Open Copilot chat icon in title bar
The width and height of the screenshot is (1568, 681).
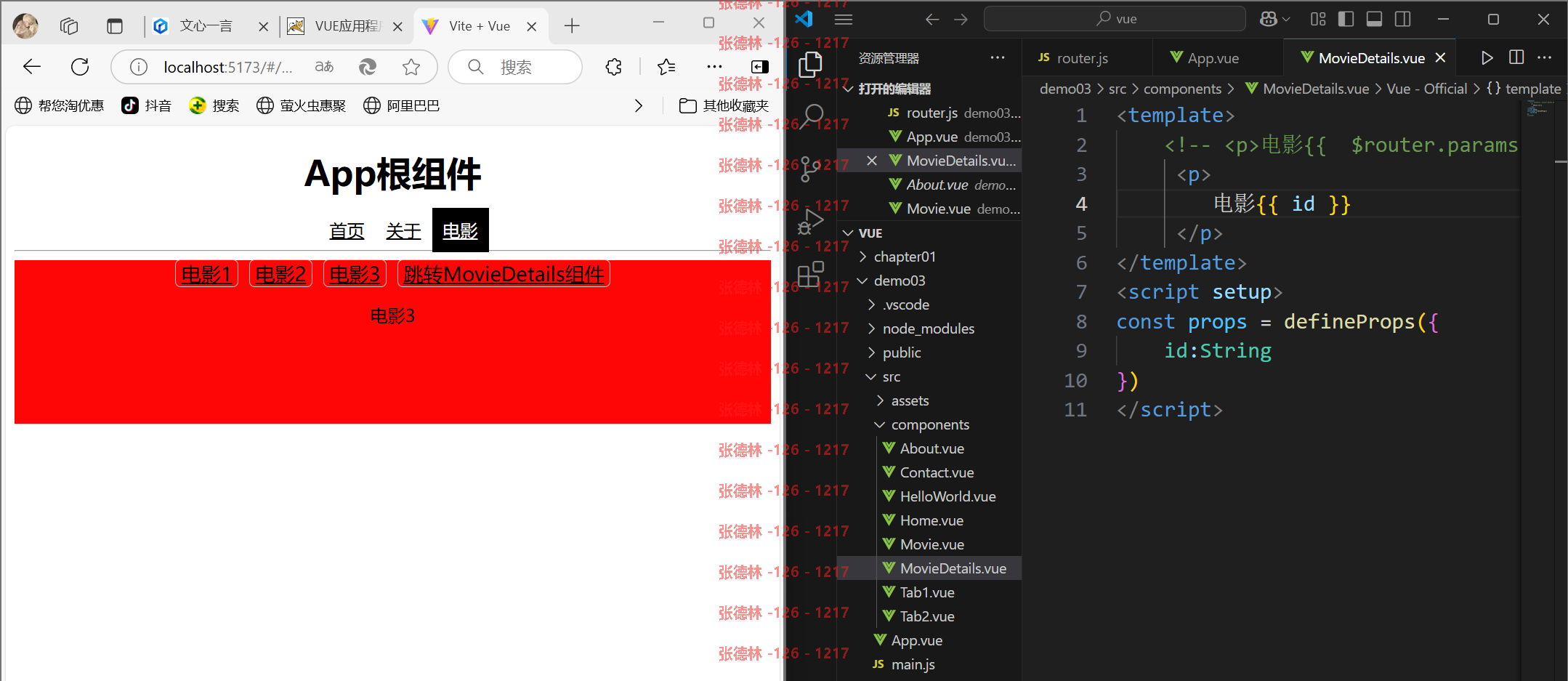coord(1269,20)
